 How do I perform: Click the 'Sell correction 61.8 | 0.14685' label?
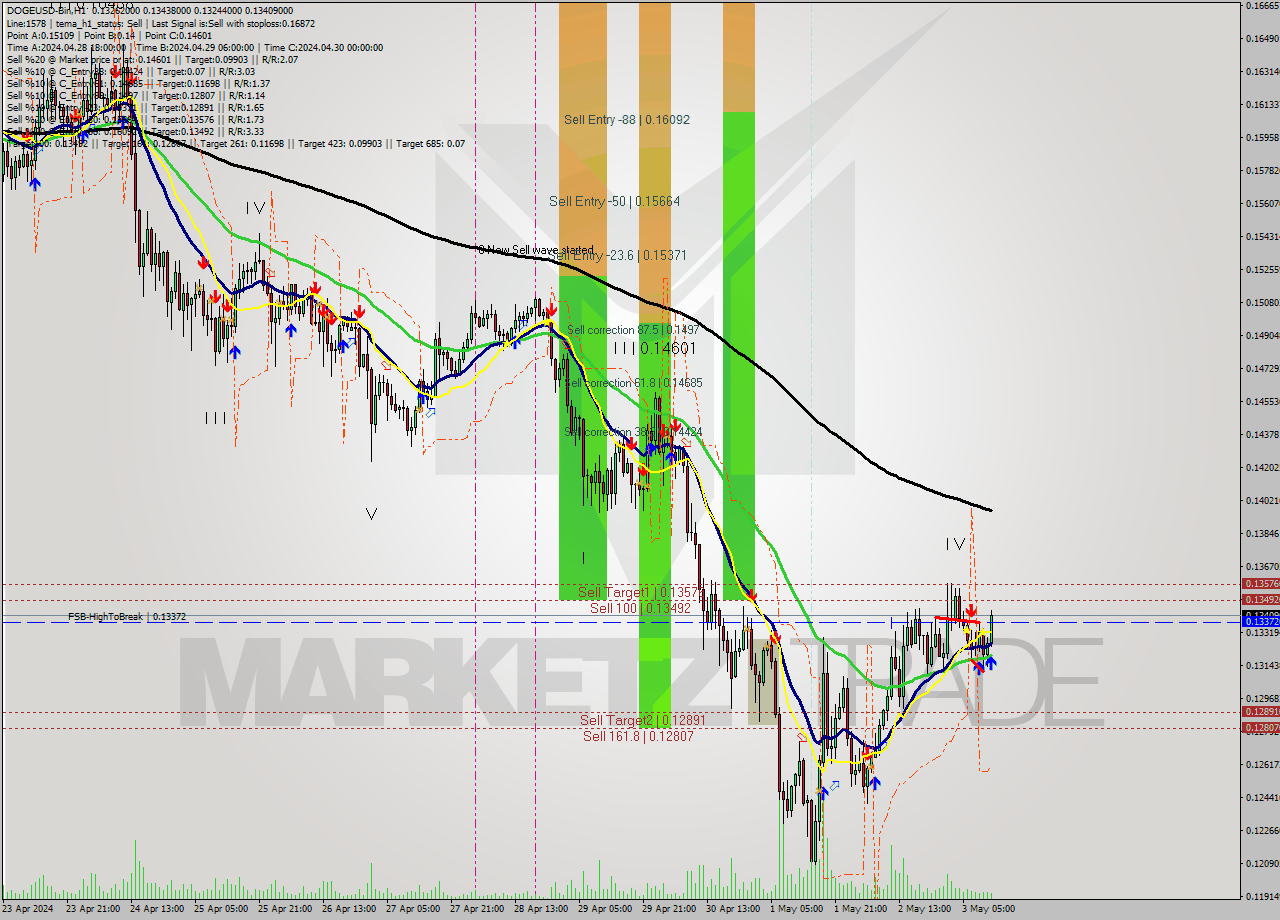633,383
